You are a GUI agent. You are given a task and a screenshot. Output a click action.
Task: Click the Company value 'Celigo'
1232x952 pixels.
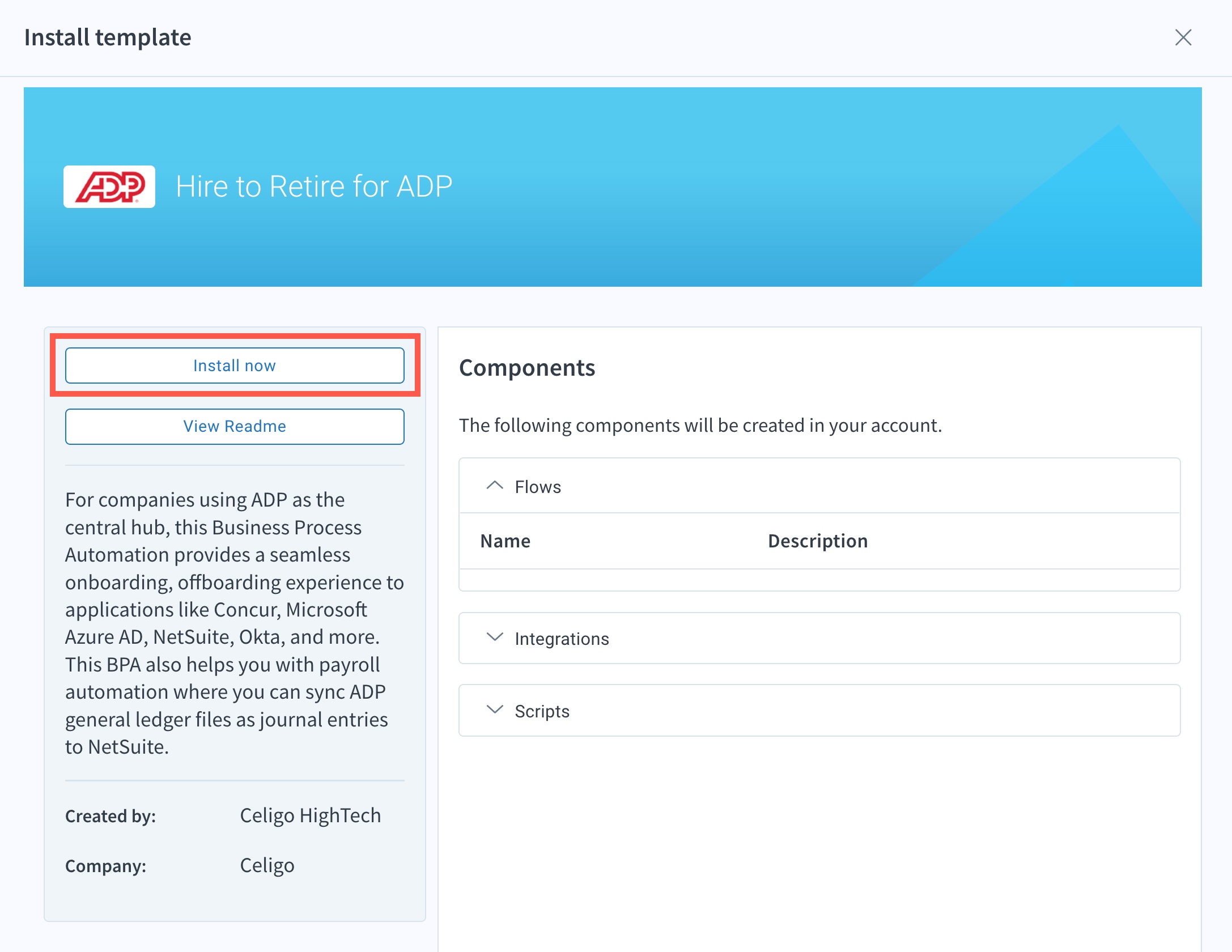coord(267,865)
